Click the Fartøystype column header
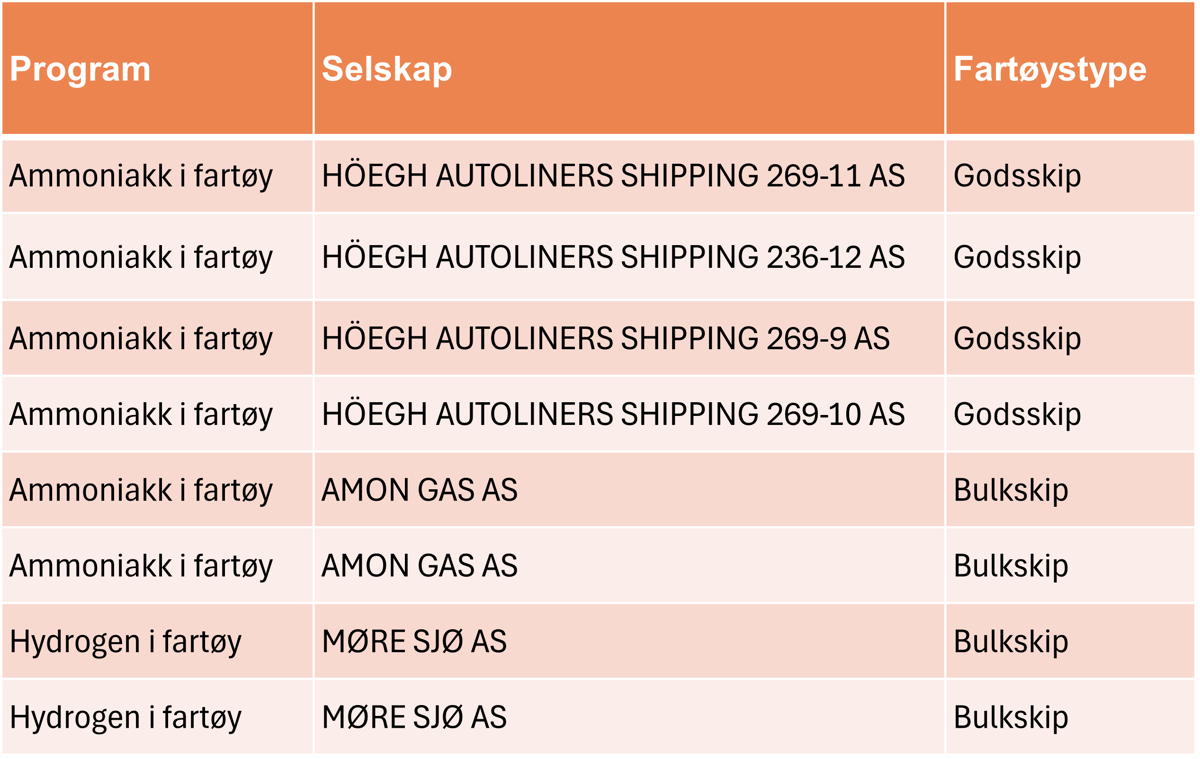The width and height of the screenshot is (1200, 759). coord(1049,70)
